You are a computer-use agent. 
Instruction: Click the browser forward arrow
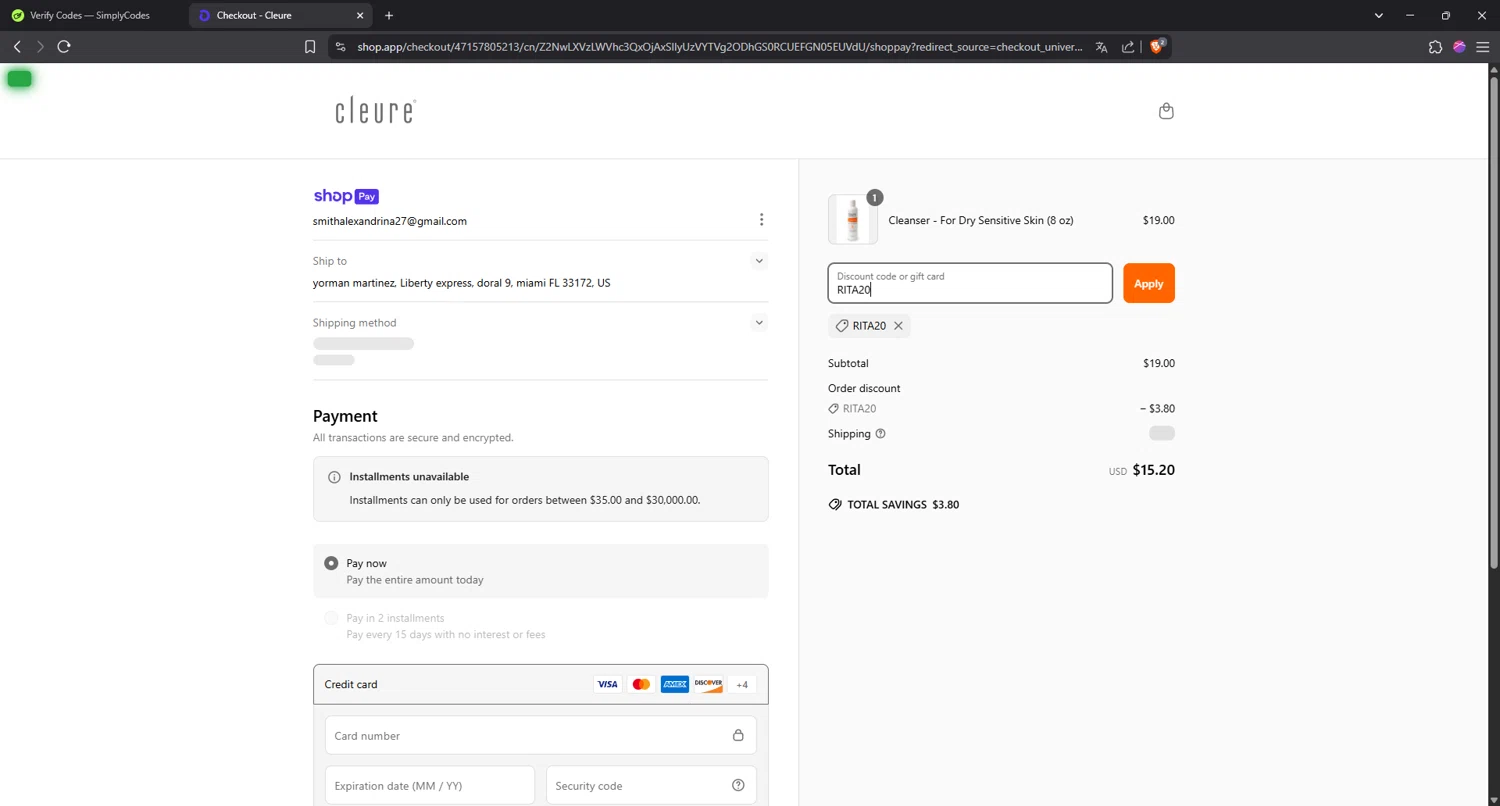click(x=40, y=47)
